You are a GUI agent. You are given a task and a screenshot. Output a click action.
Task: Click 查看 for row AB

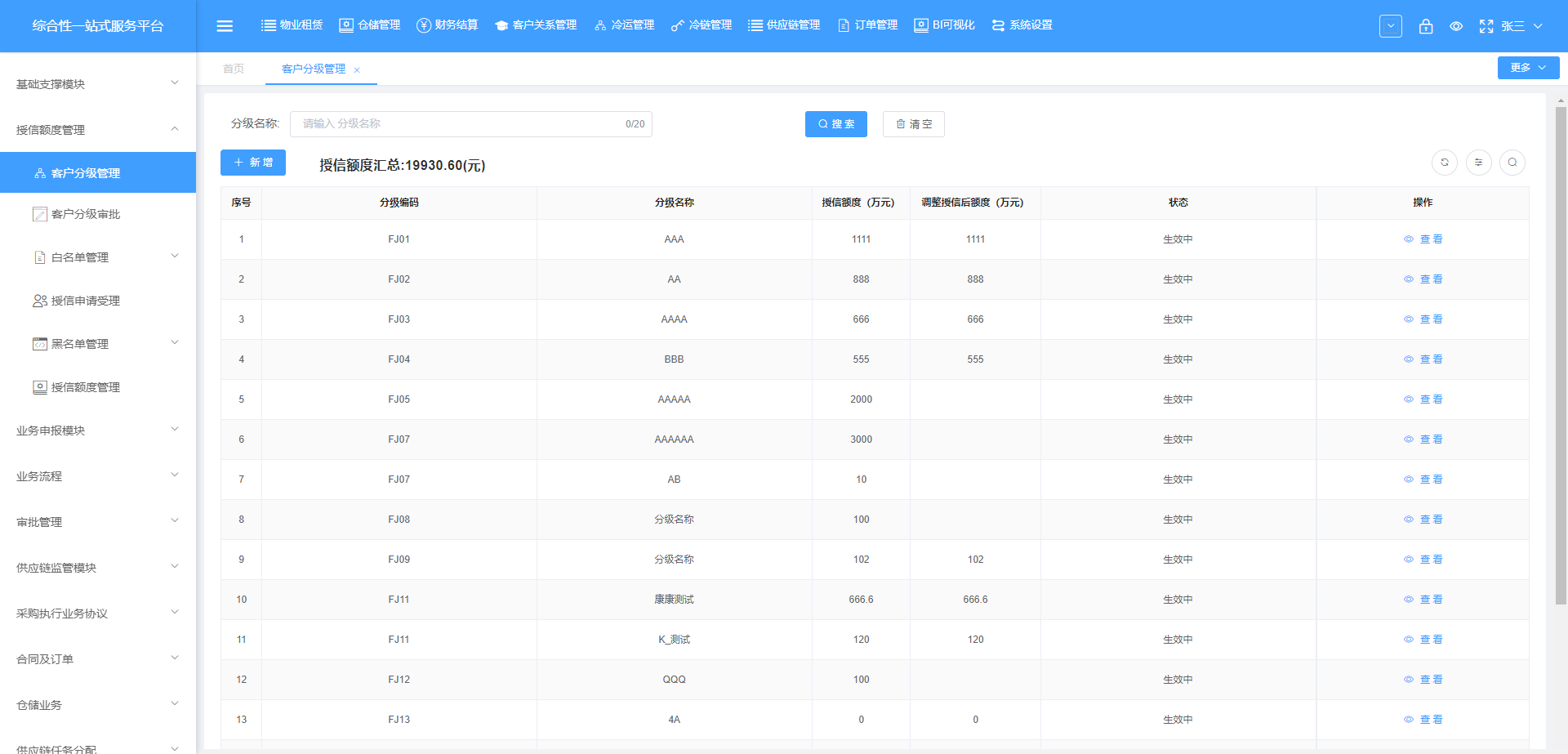(1423, 480)
